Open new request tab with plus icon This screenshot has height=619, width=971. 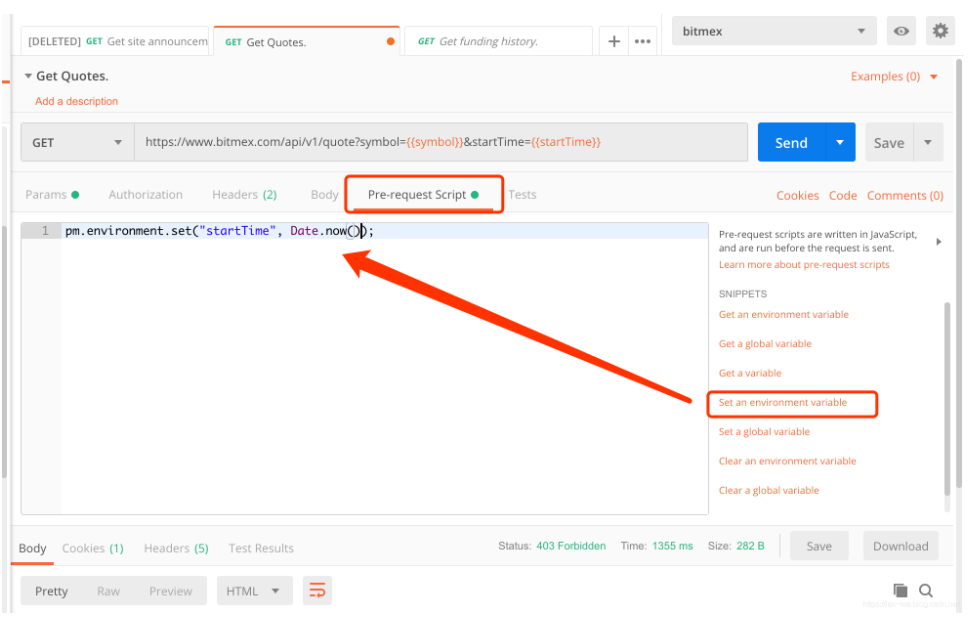(614, 41)
